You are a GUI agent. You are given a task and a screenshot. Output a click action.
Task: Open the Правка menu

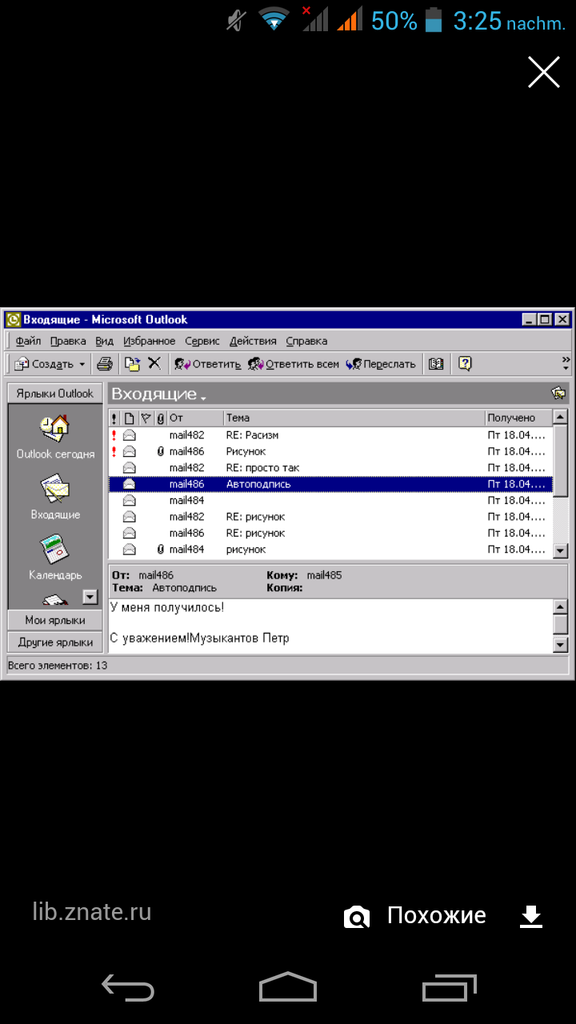tap(68, 341)
